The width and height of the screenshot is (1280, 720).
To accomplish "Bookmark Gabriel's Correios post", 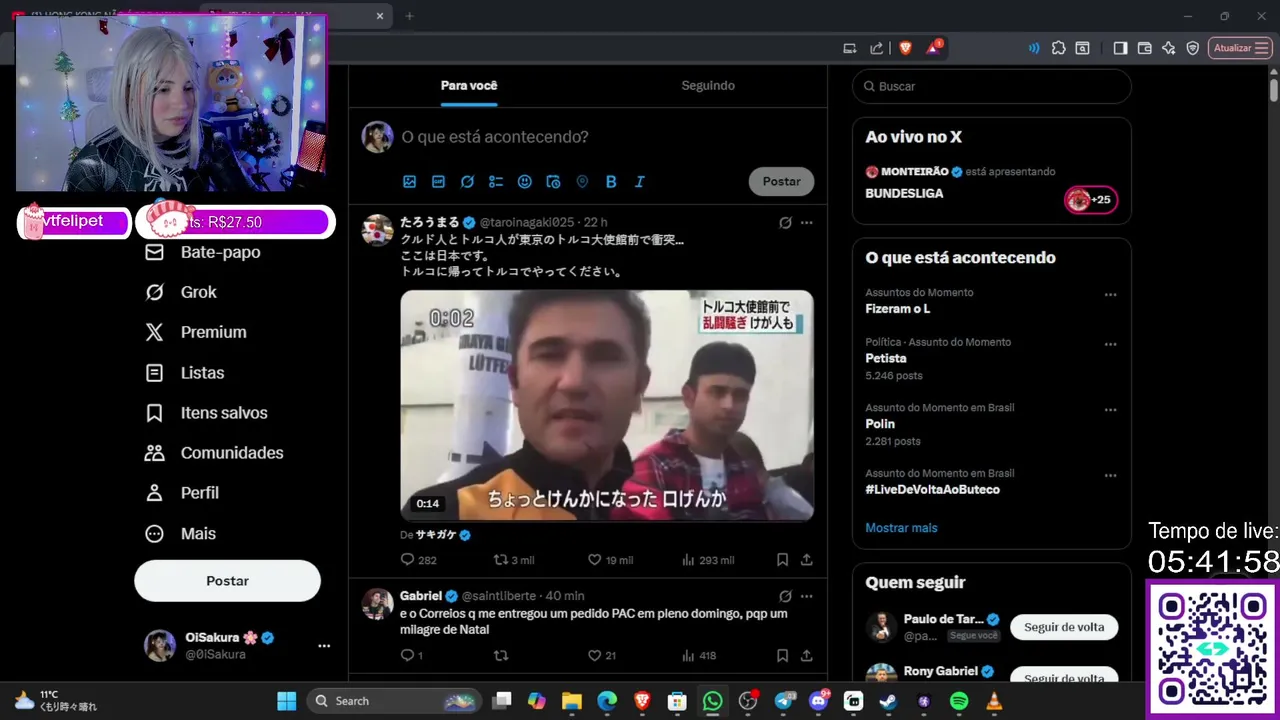I will (783, 656).
